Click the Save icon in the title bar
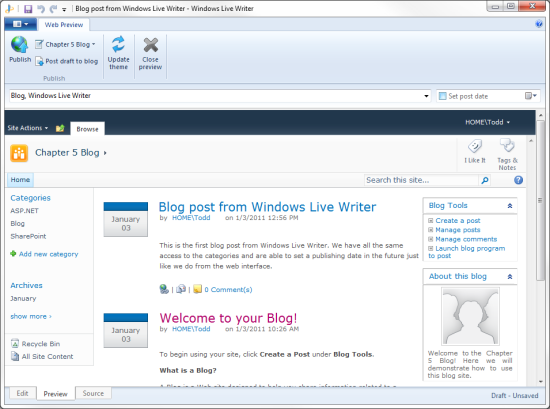550x409 pixels. (x=28, y=9)
